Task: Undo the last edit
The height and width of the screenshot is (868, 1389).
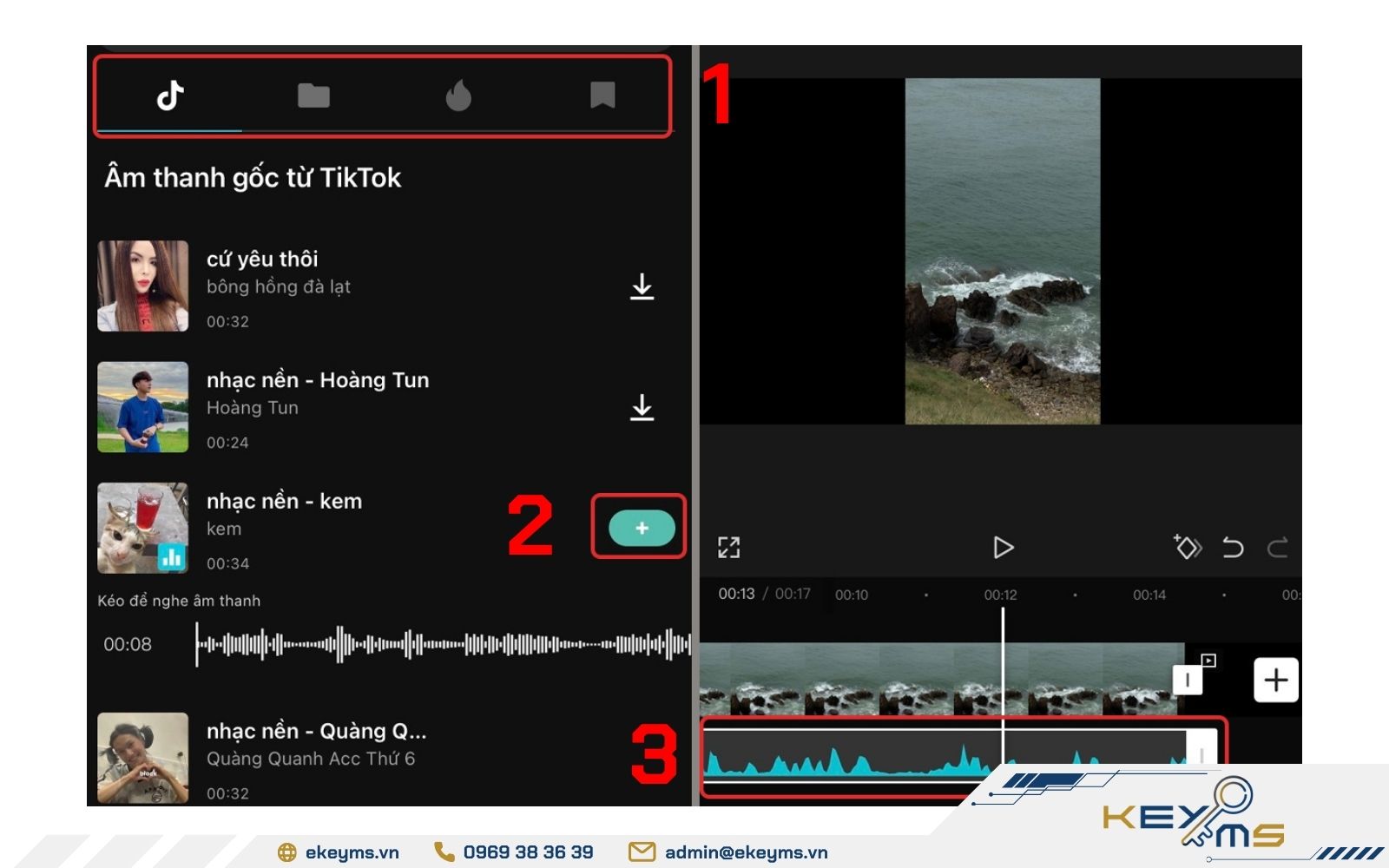Action: pyautogui.click(x=1233, y=548)
